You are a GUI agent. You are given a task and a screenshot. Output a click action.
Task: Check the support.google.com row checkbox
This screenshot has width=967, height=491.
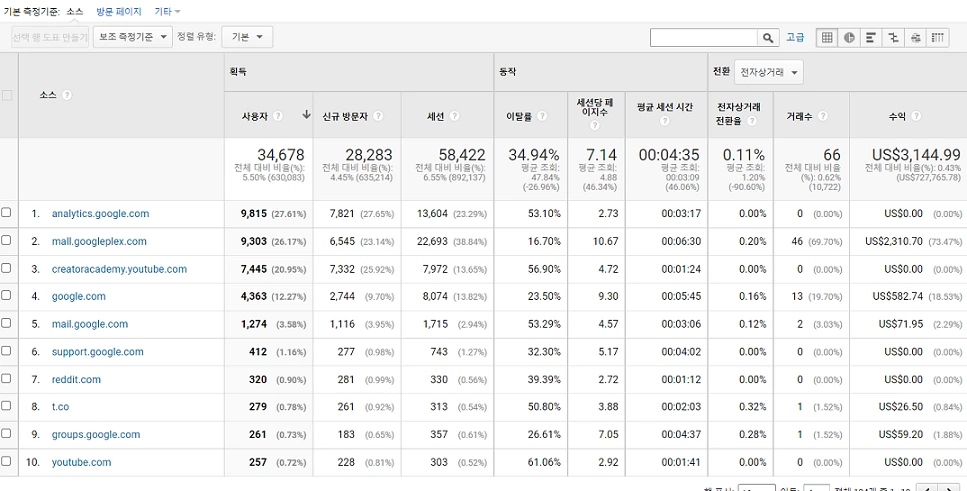6,350
